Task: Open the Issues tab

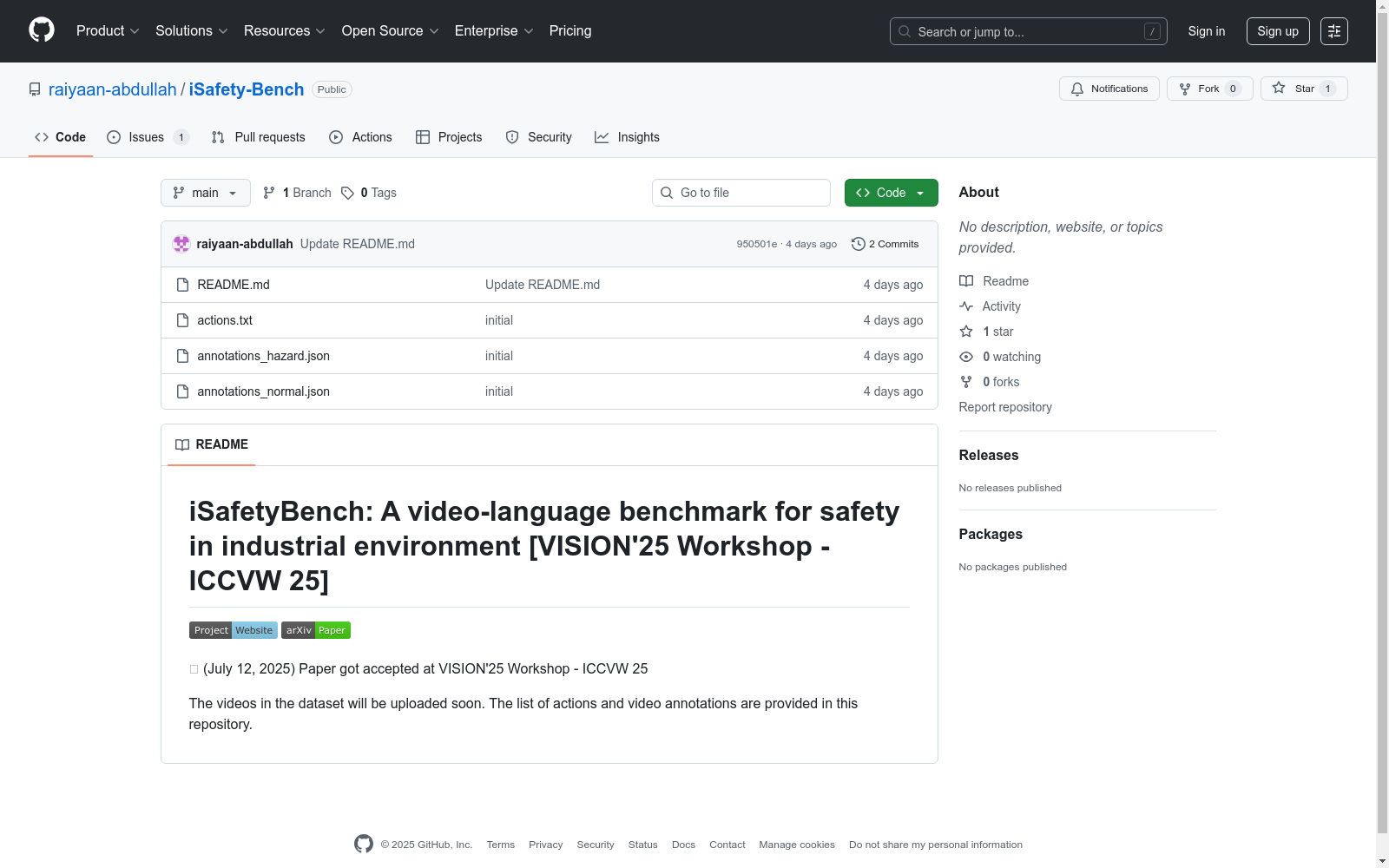Action: click(x=148, y=137)
